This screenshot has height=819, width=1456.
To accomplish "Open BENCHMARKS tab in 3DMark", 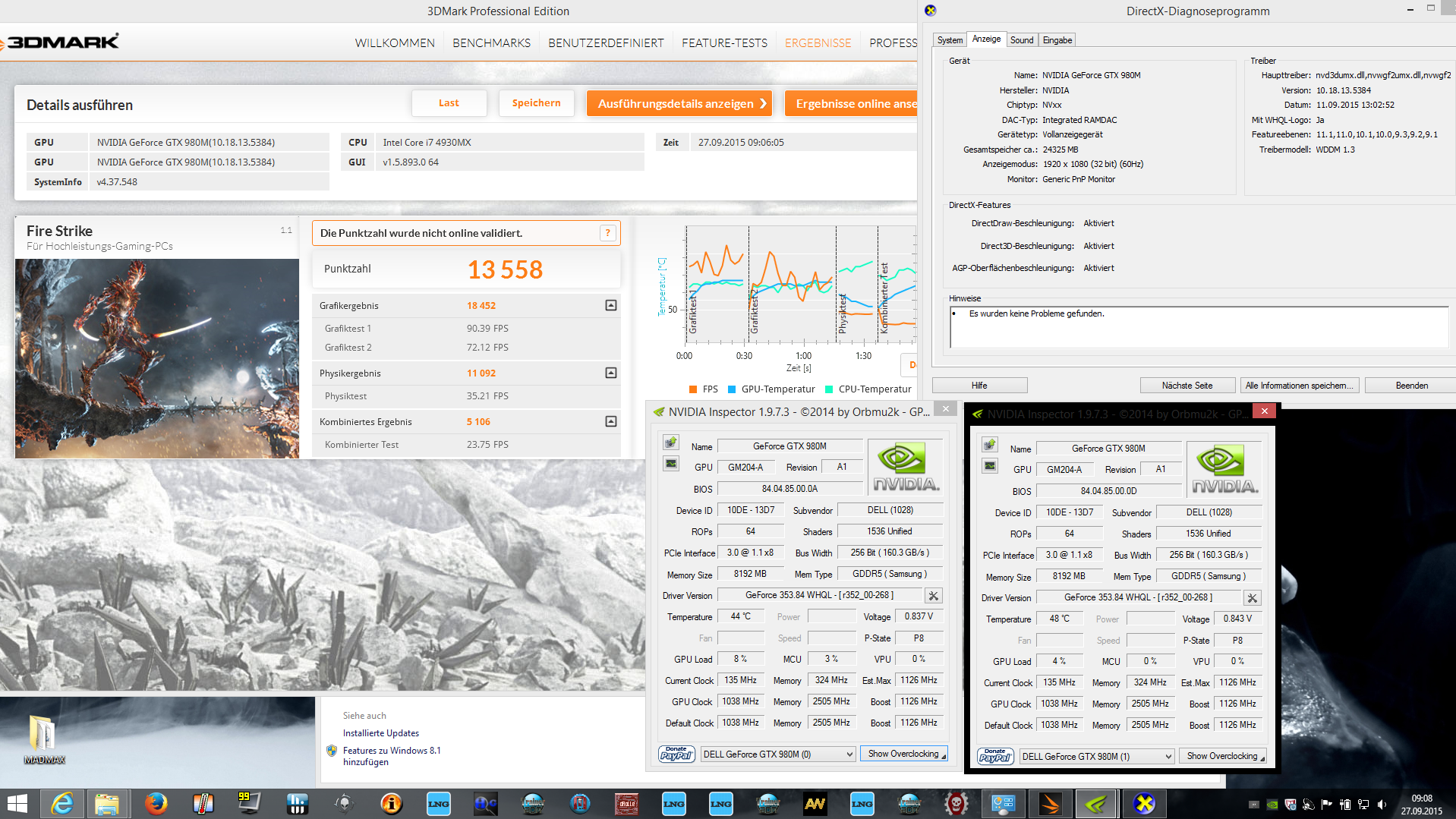I will click(x=491, y=43).
